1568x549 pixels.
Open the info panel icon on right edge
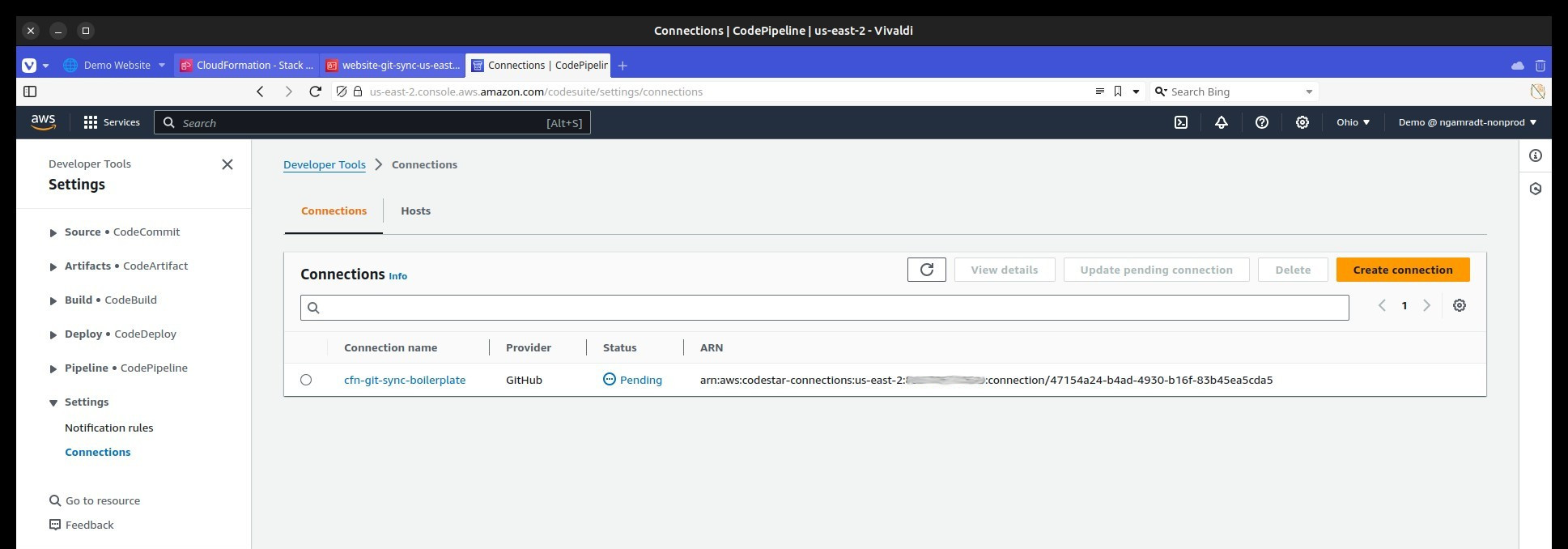tap(1536, 155)
